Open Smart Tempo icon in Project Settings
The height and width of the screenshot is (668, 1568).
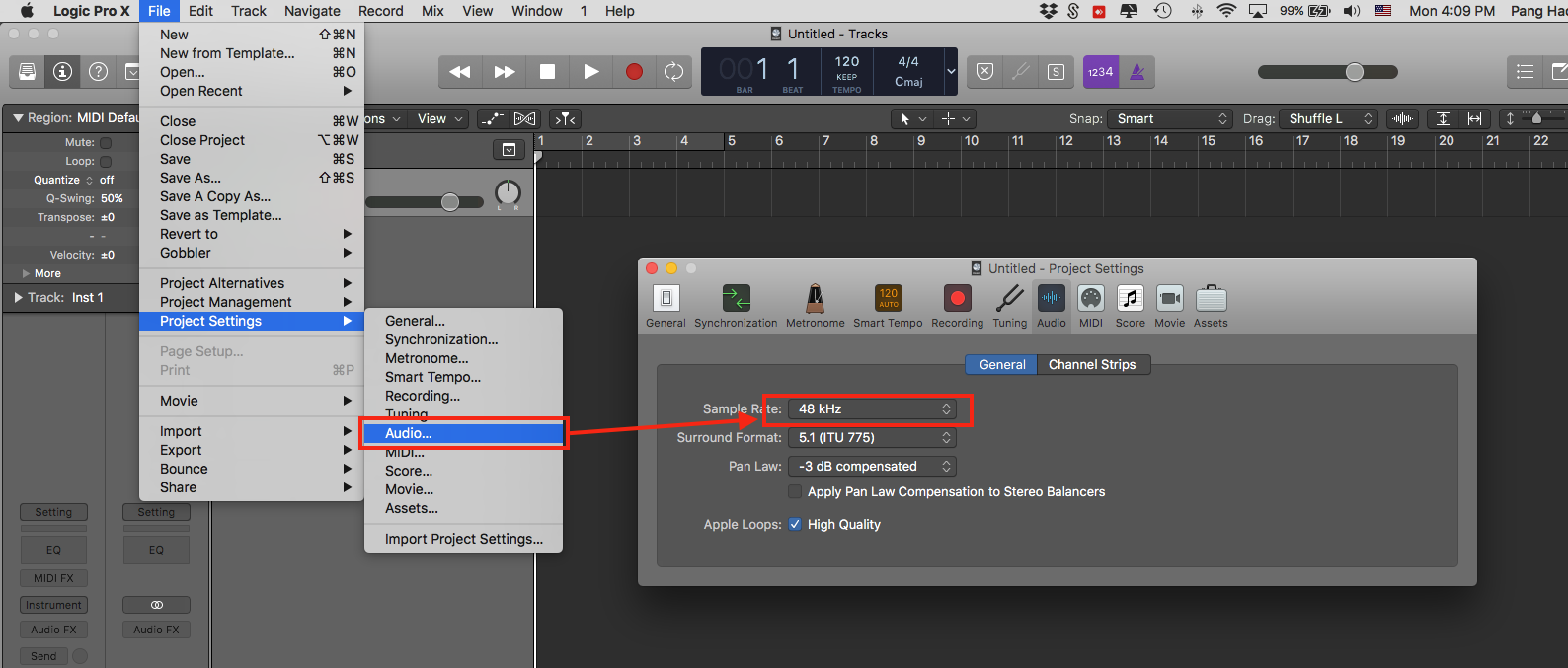click(888, 305)
